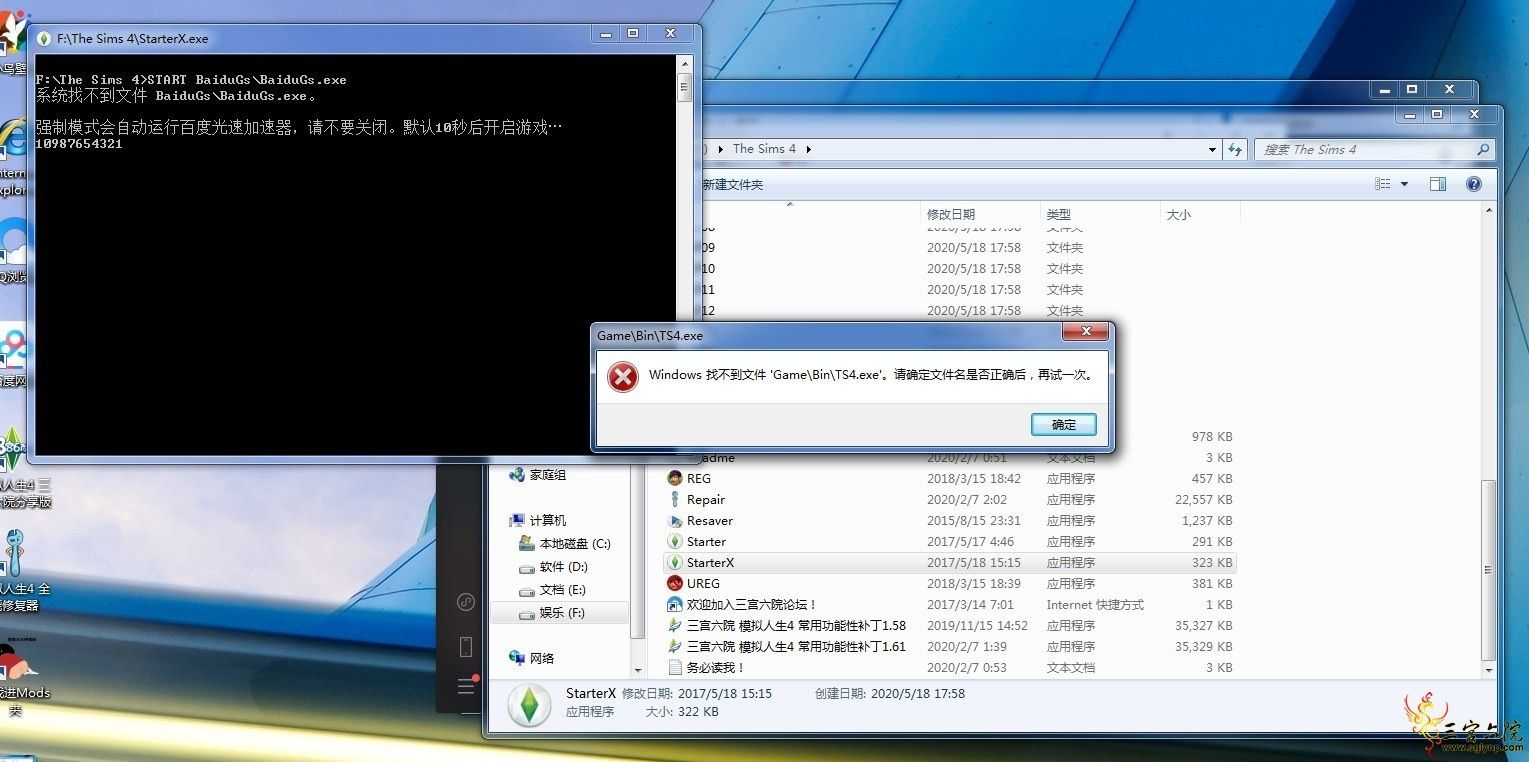Viewport: 1529px width, 762px height.
Task: Open the view options dropdown arrow
Action: [x=1404, y=184]
